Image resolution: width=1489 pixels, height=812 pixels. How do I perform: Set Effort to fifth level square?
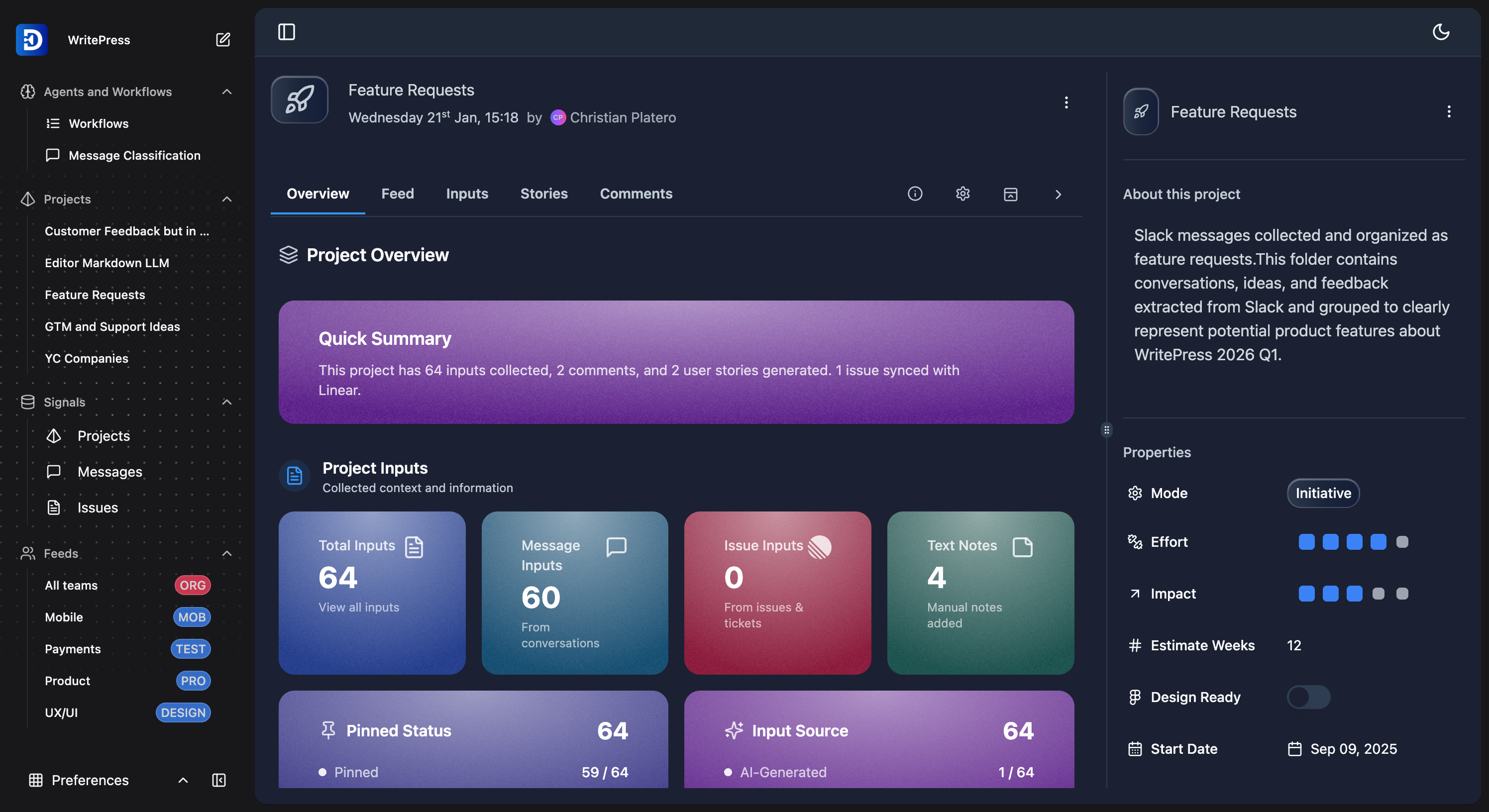pyautogui.click(x=1402, y=542)
